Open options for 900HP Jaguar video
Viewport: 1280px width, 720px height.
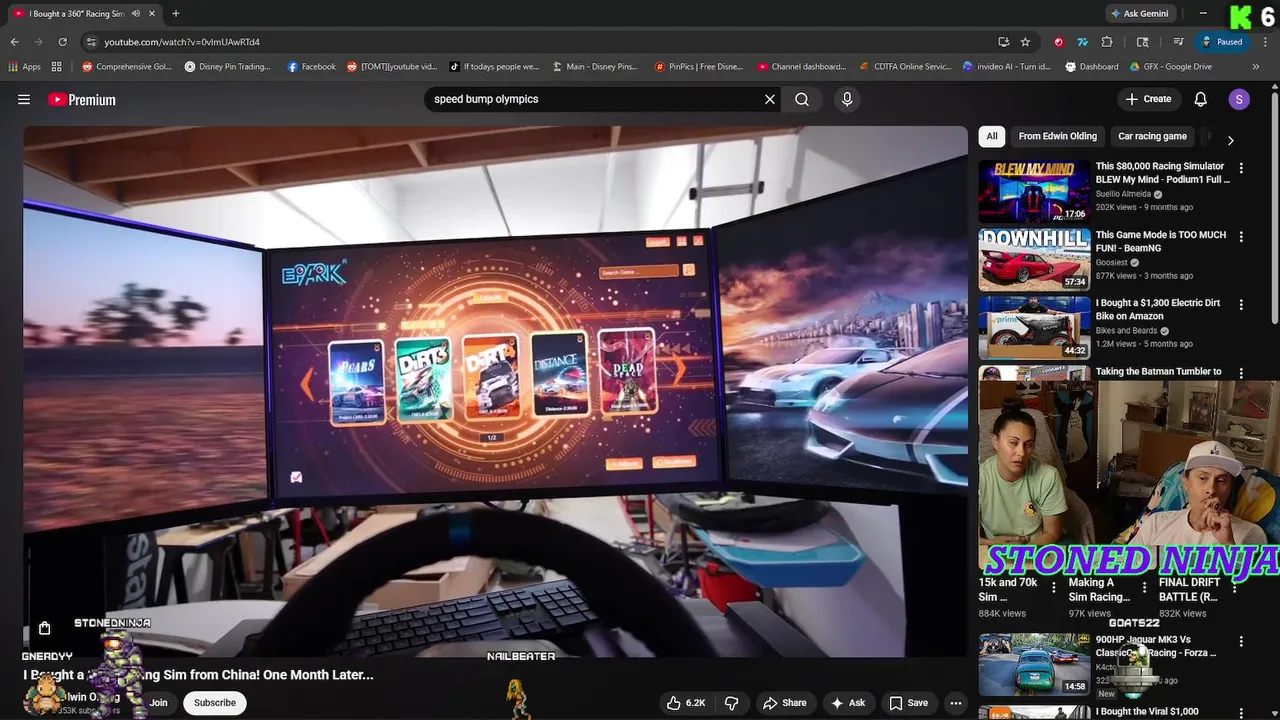pos(1241,641)
